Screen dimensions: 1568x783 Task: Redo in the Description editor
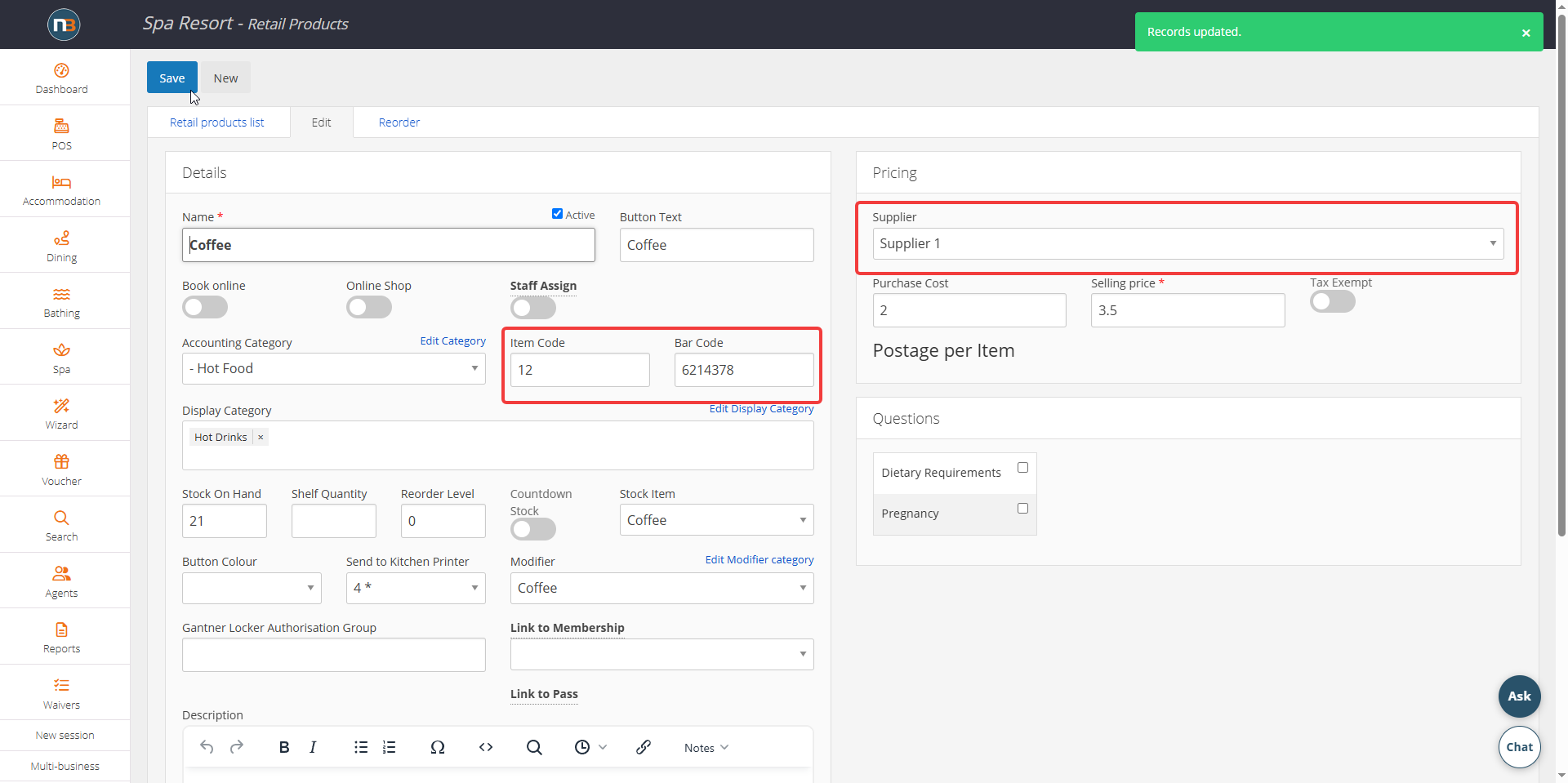237,747
